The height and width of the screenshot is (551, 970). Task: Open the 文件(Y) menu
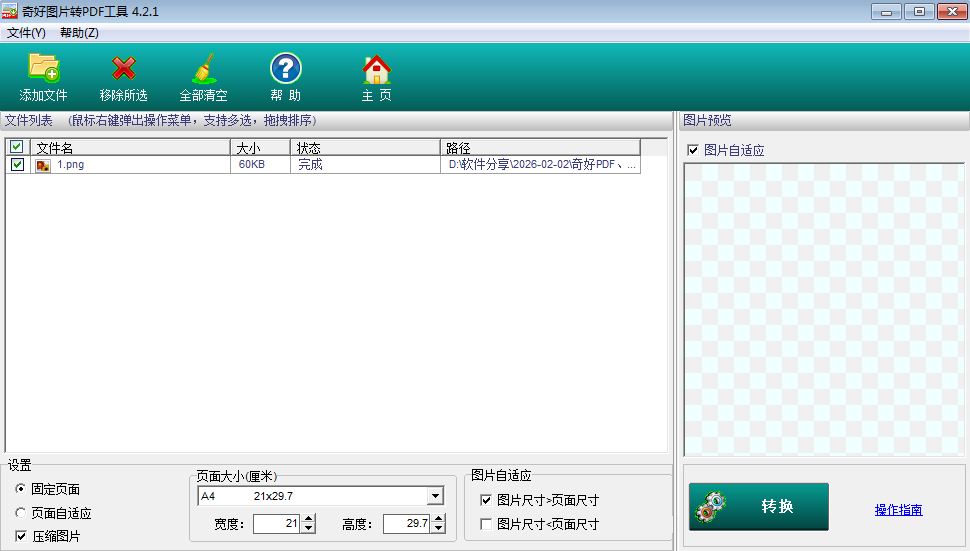pyautogui.click(x=26, y=33)
